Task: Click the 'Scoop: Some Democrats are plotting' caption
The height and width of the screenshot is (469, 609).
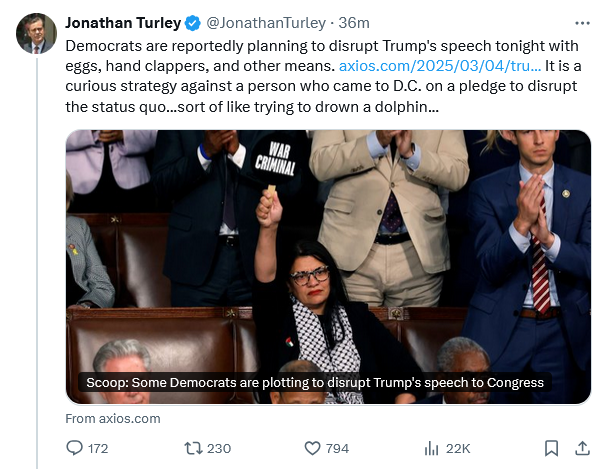Action: (x=311, y=383)
